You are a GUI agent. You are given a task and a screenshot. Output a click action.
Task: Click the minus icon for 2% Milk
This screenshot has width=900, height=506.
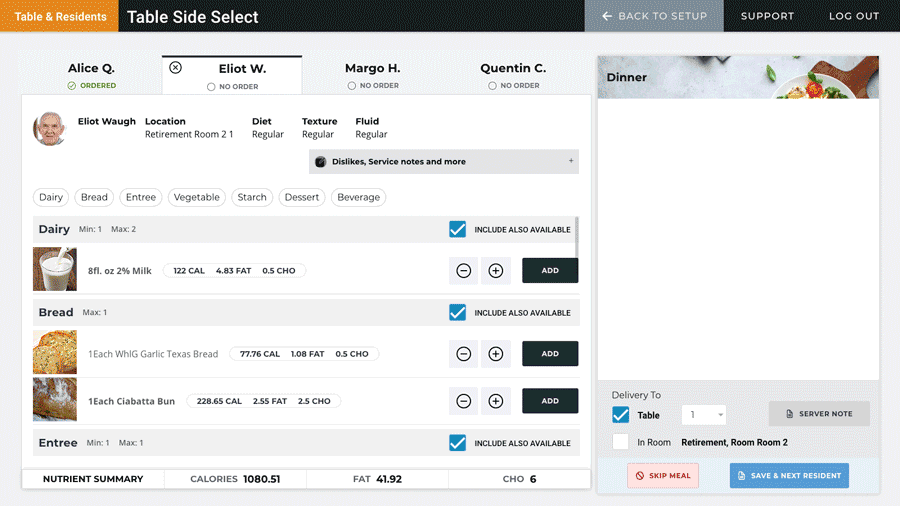point(464,270)
